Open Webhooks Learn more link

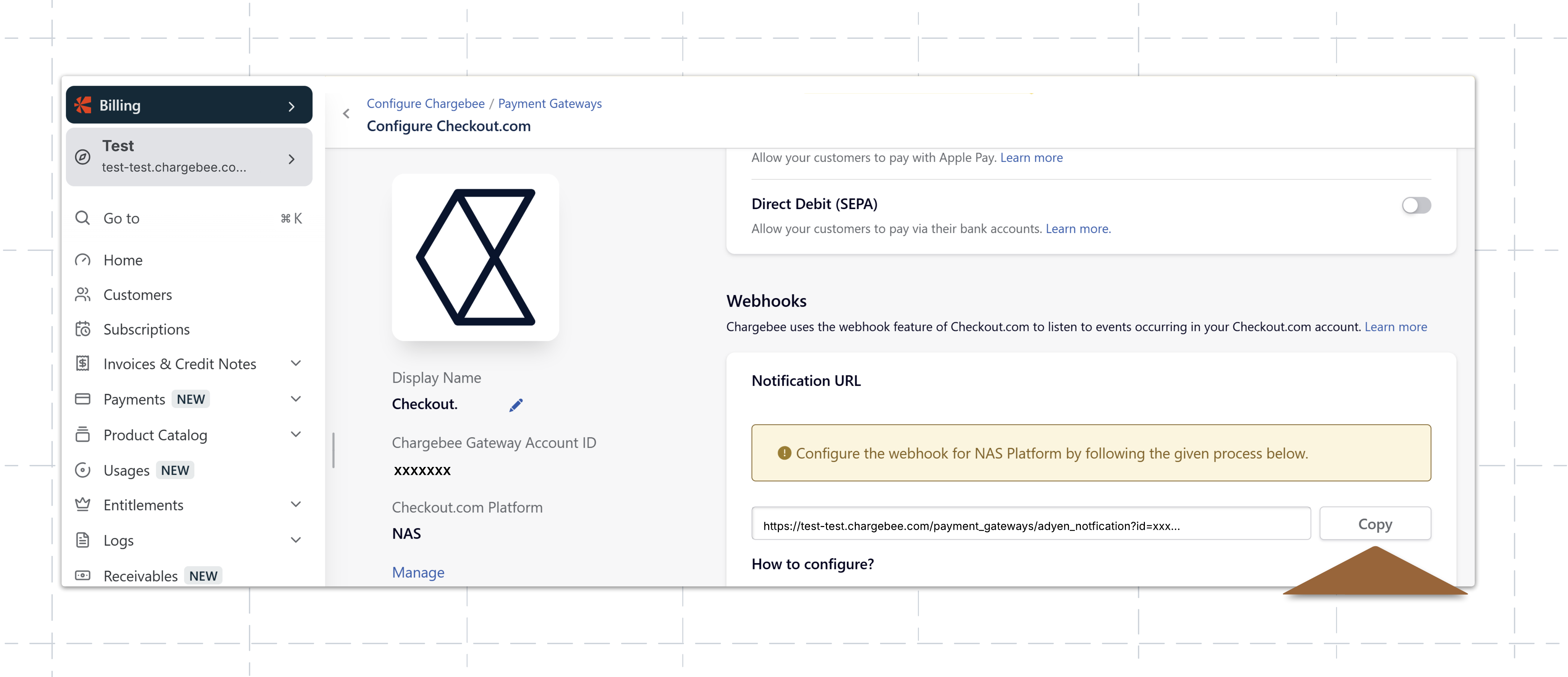point(1396,327)
